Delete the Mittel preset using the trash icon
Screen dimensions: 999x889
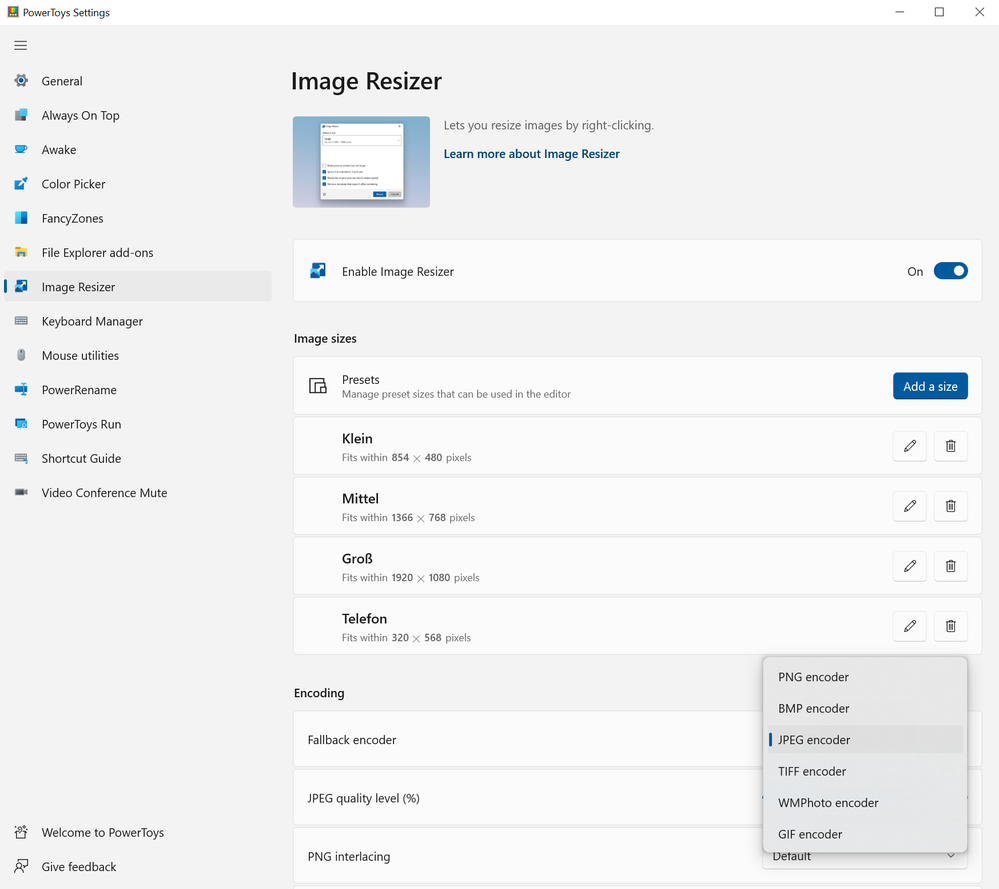pyautogui.click(x=950, y=506)
